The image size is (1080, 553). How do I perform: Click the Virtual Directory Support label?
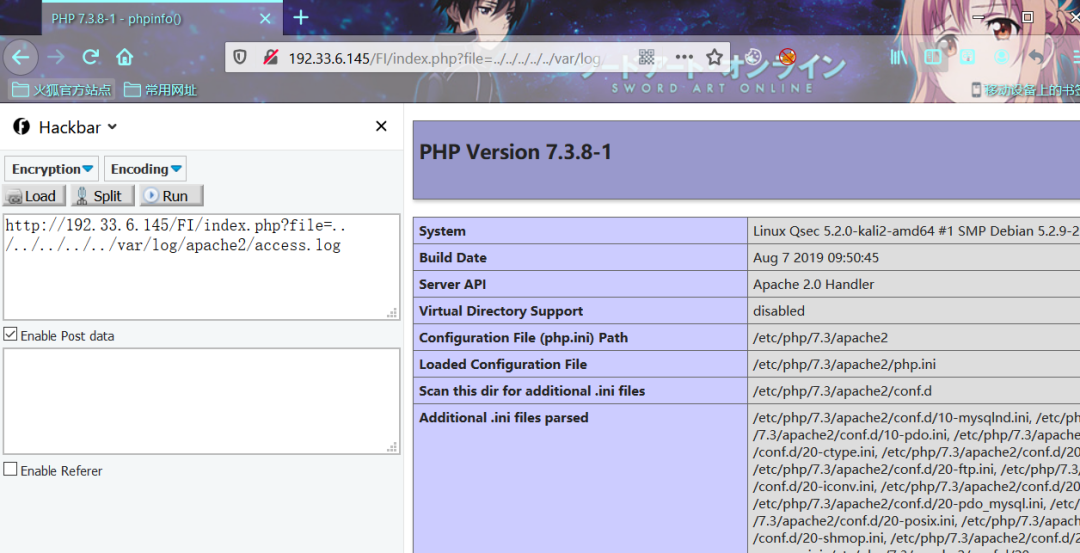(x=501, y=311)
